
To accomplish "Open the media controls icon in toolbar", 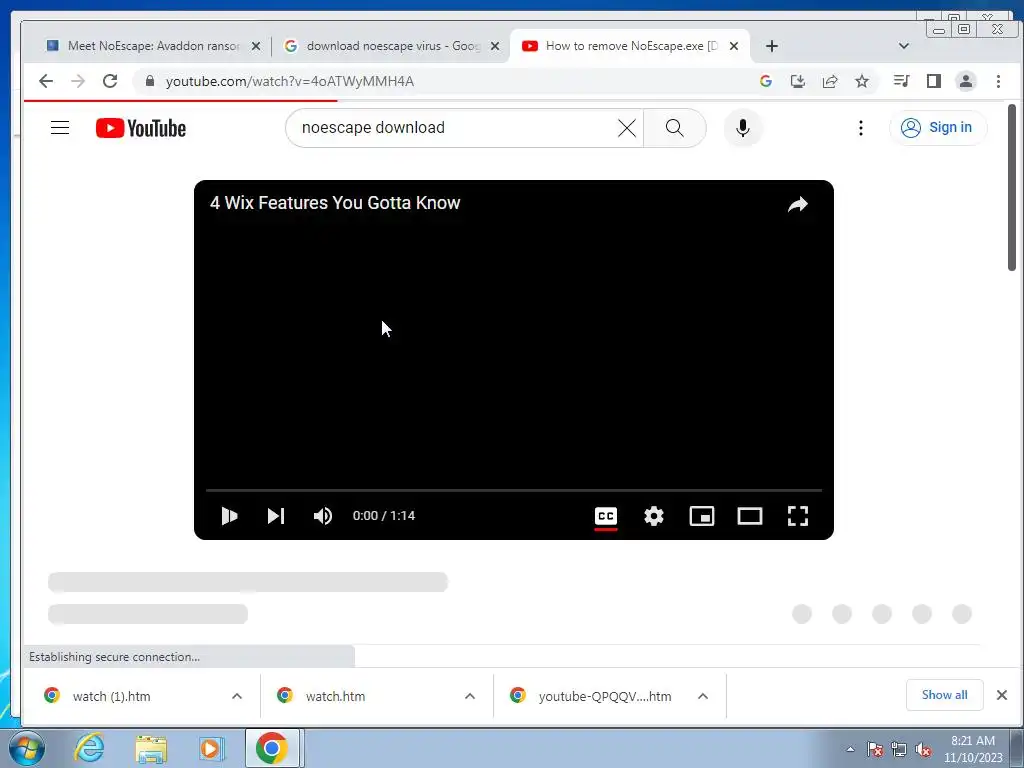I will pyautogui.click(x=902, y=81).
